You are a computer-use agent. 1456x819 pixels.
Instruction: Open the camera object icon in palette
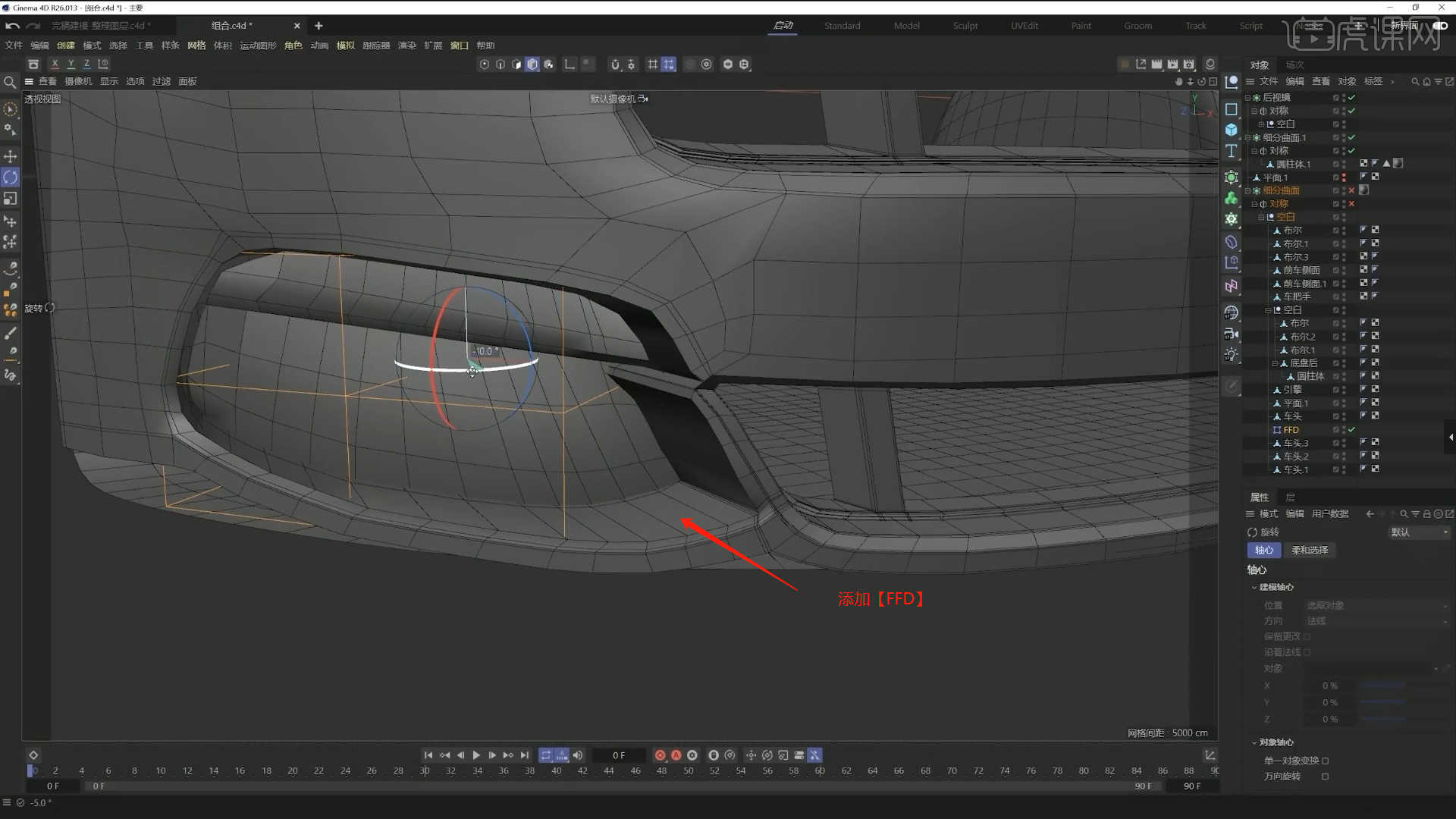(1232, 334)
